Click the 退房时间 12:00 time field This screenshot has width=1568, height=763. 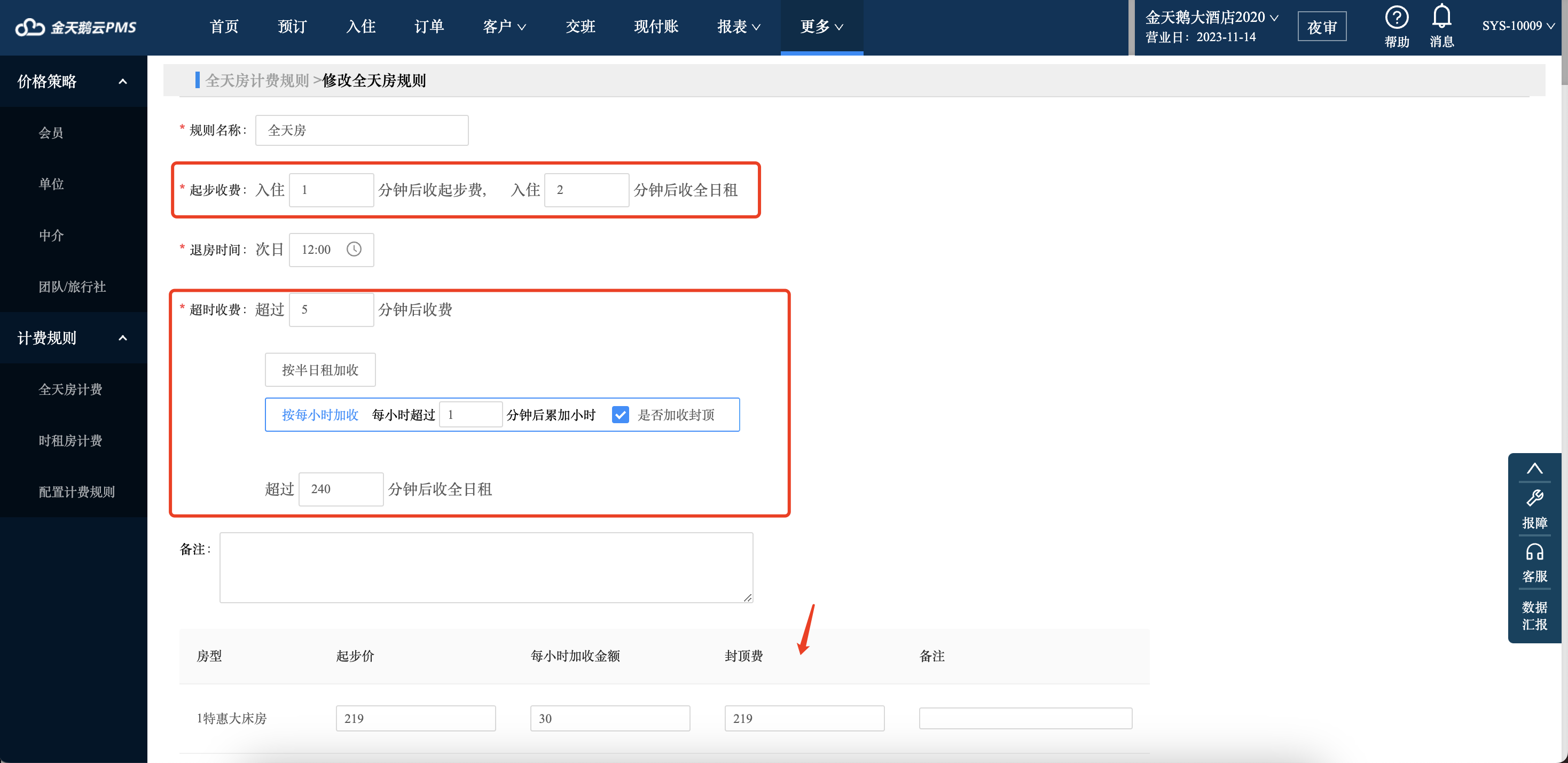pyautogui.click(x=331, y=250)
